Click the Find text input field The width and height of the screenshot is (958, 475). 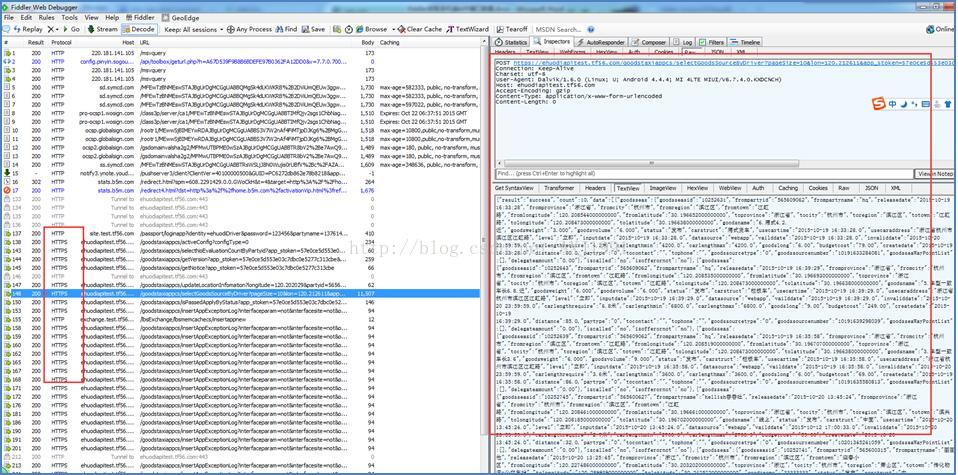coord(703,174)
